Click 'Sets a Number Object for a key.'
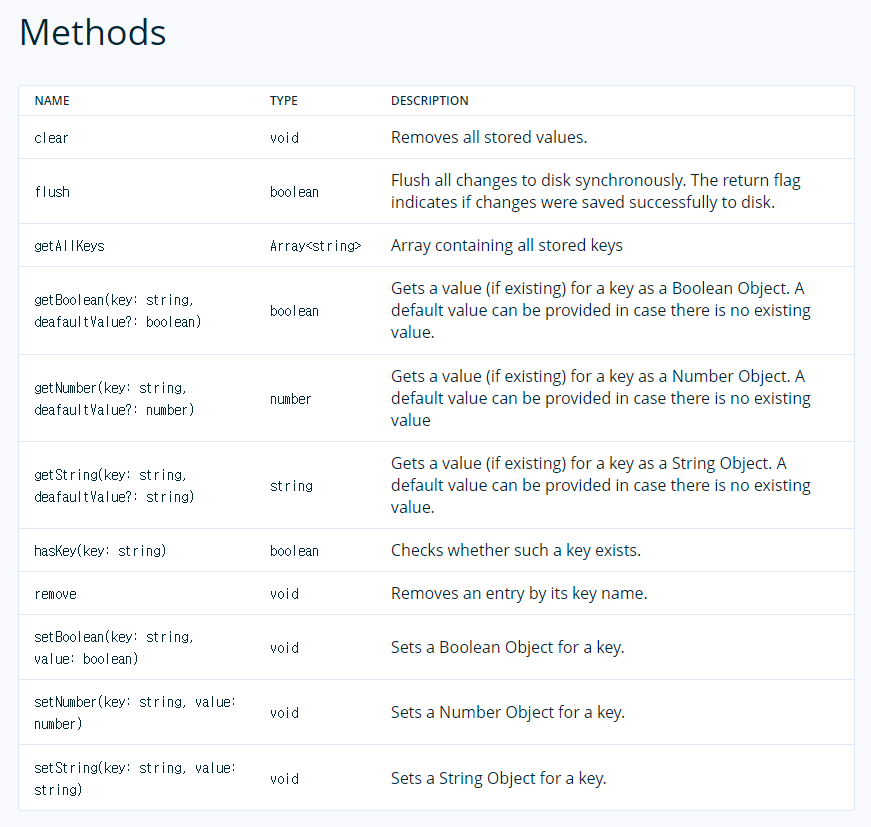The height and width of the screenshot is (827, 871). (508, 712)
